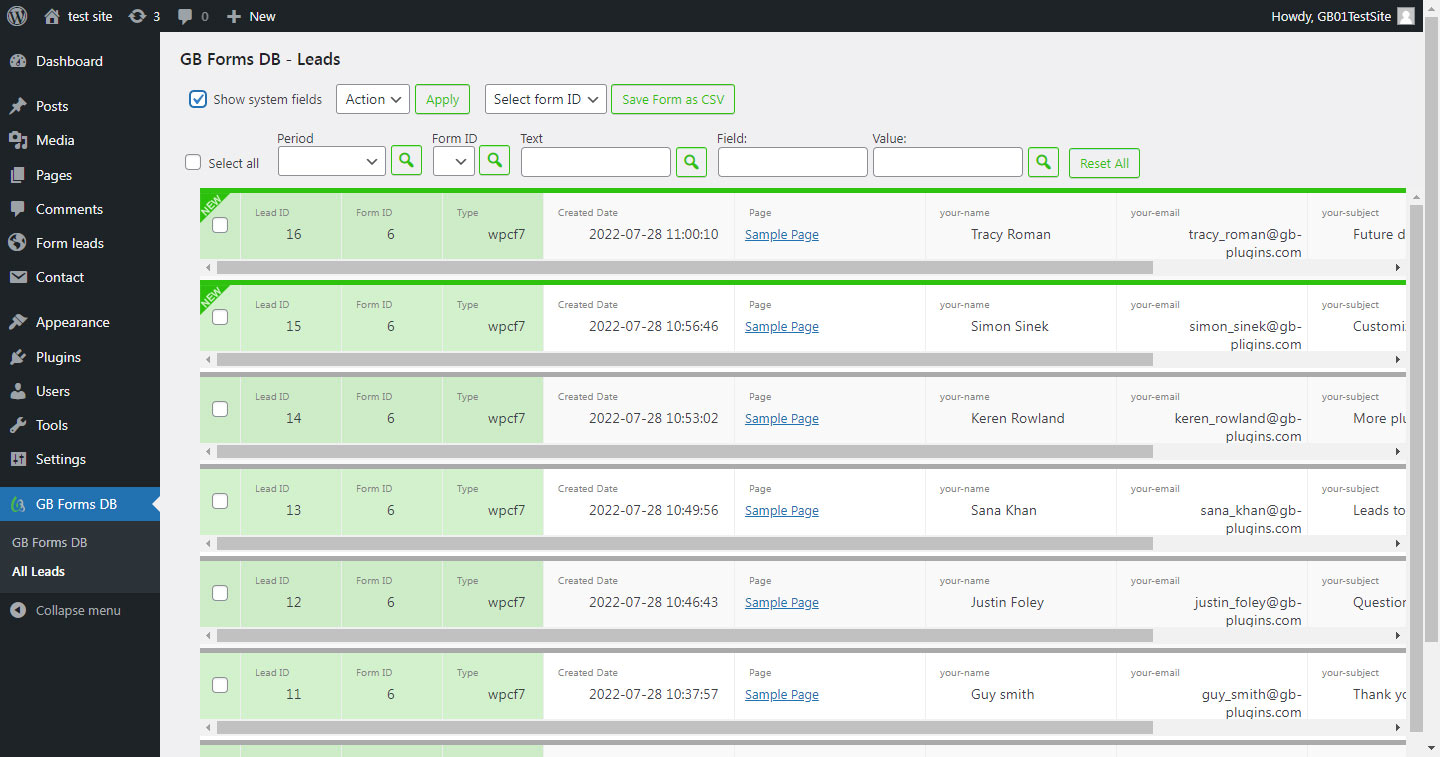Open the WordPress logo menu
This screenshot has height=757, width=1440.
pyautogui.click(x=17, y=16)
